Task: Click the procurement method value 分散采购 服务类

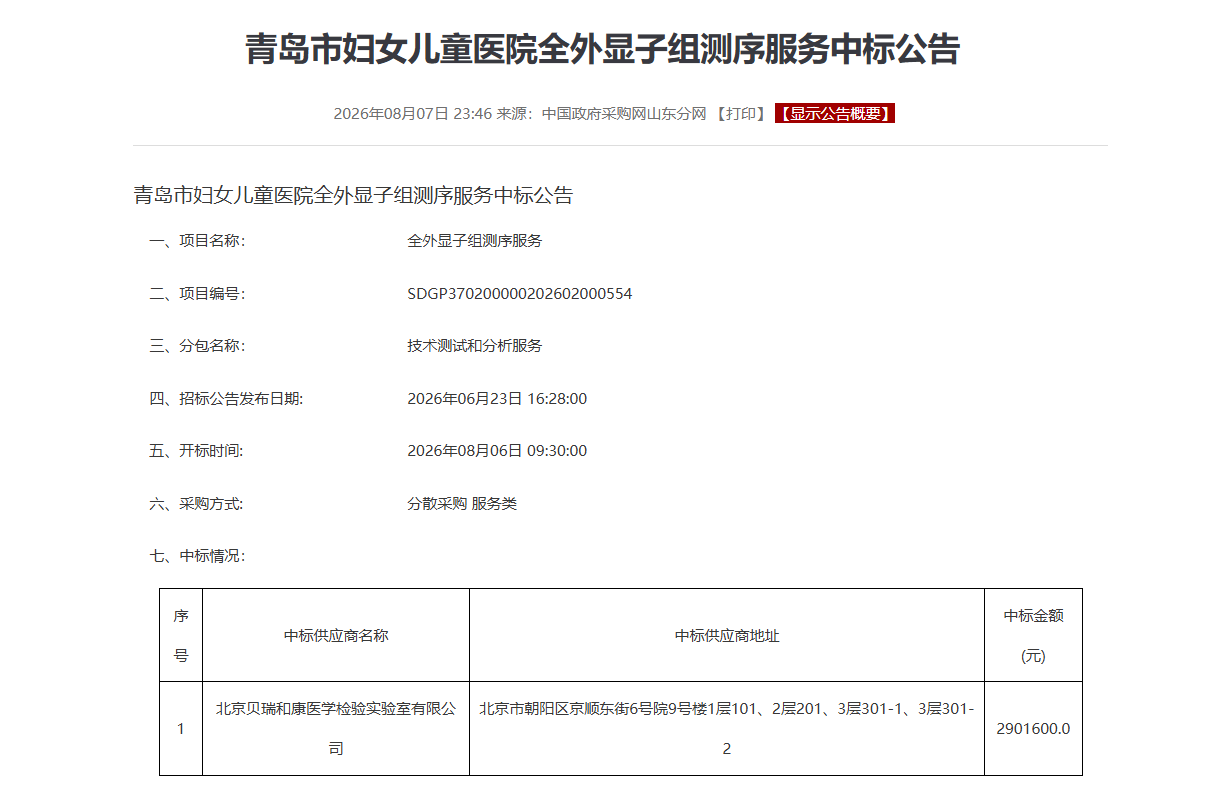Action: pos(462,504)
